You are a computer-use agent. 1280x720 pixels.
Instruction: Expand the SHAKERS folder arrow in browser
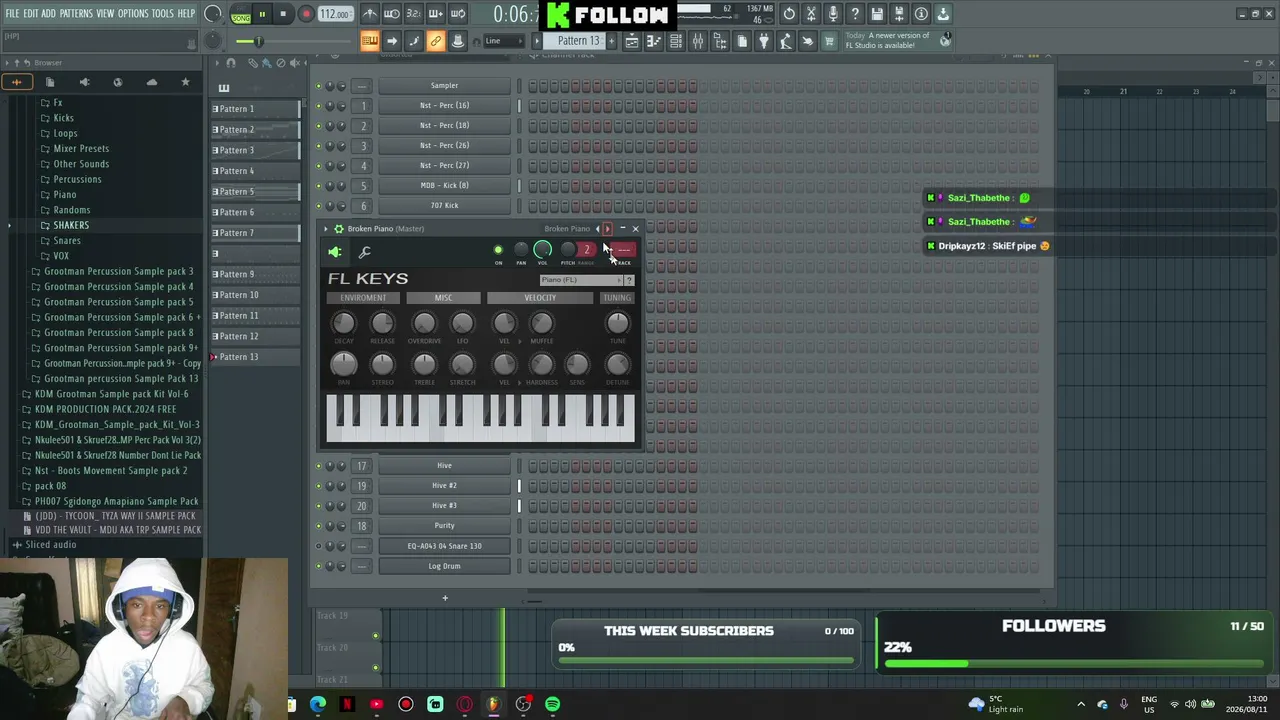[x=10, y=225]
